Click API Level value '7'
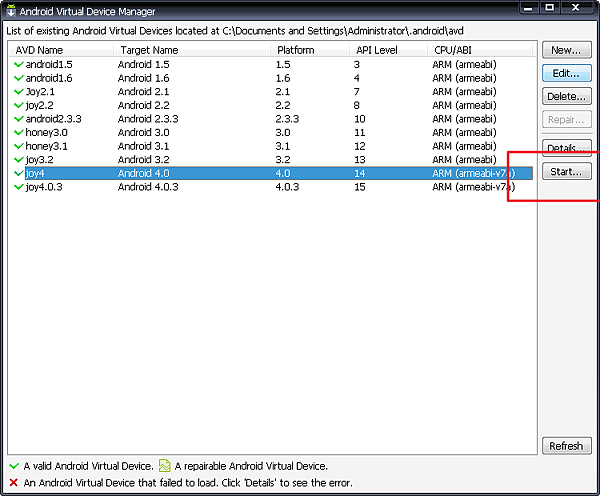The width and height of the screenshot is (600, 496). [x=357, y=91]
